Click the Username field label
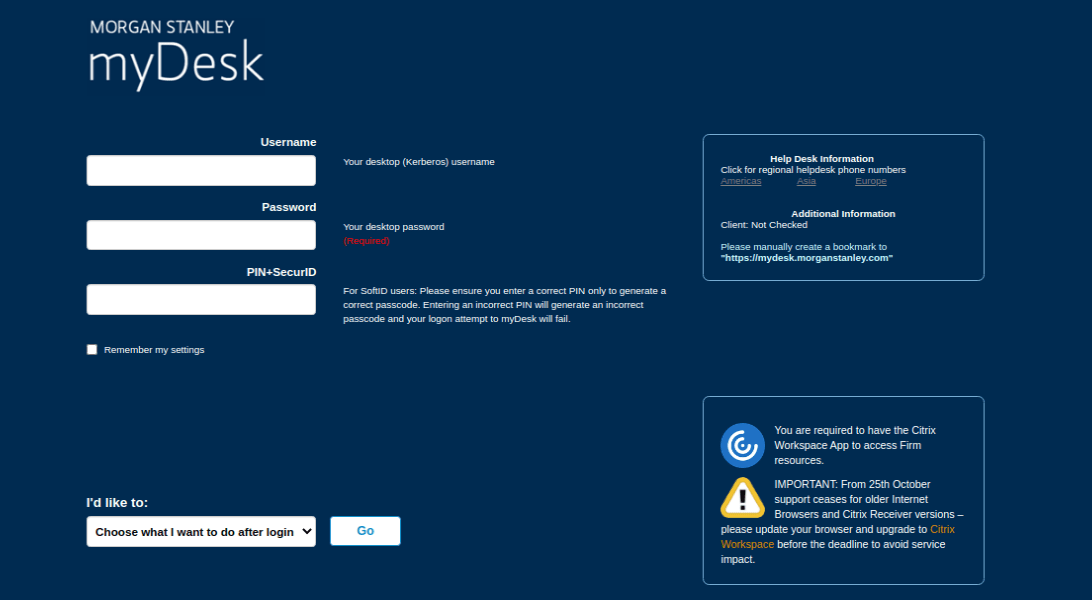The image size is (1092, 600). click(x=288, y=142)
